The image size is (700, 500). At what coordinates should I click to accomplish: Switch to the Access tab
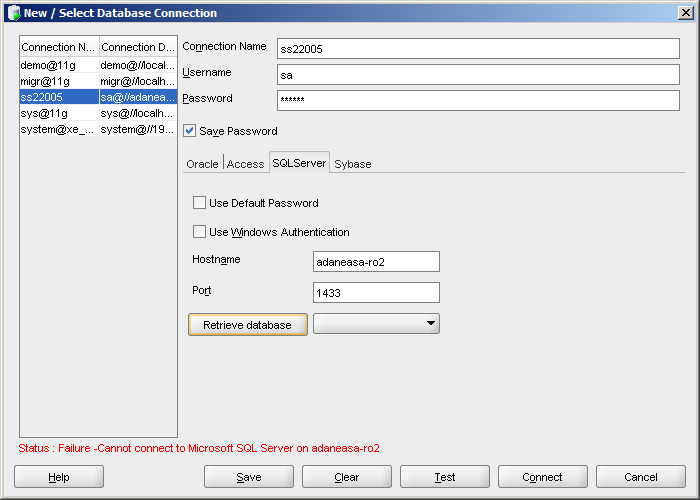pos(246,164)
